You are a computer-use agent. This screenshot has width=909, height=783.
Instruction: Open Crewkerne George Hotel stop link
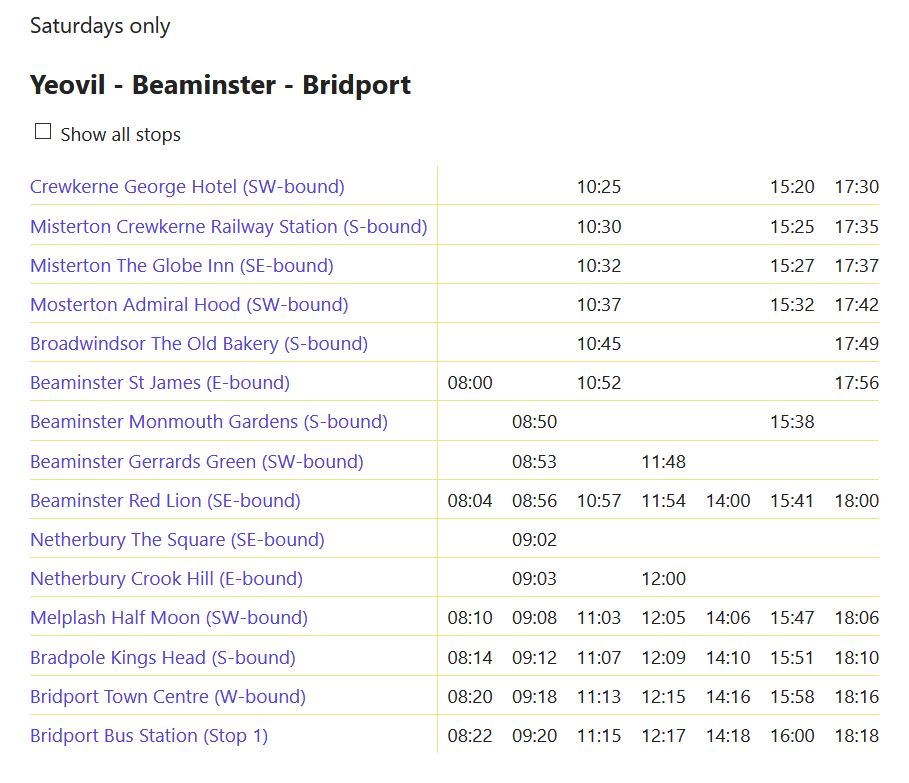tap(187, 187)
